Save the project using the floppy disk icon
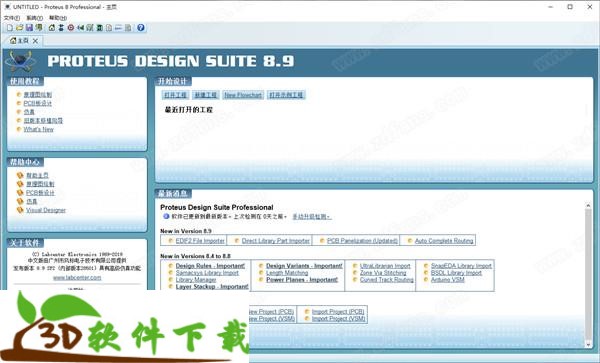Image resolution: width=600 pixels, height=363 pixels. (x=29, y=28)
